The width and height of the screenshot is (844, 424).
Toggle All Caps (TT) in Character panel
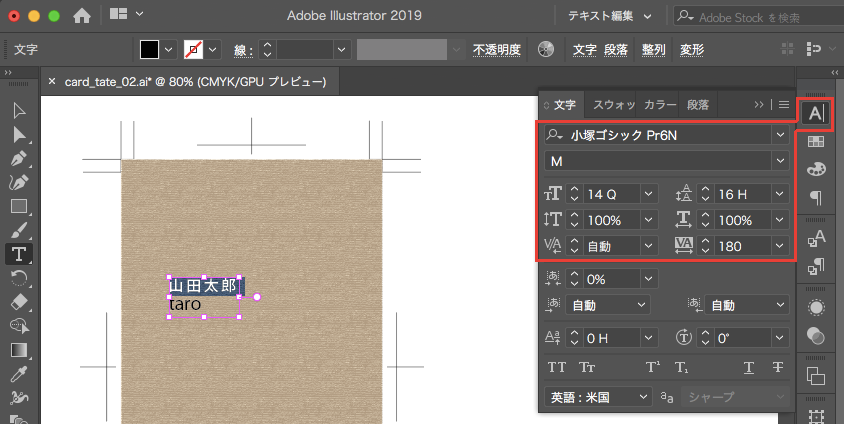click(x=557, y=367)
